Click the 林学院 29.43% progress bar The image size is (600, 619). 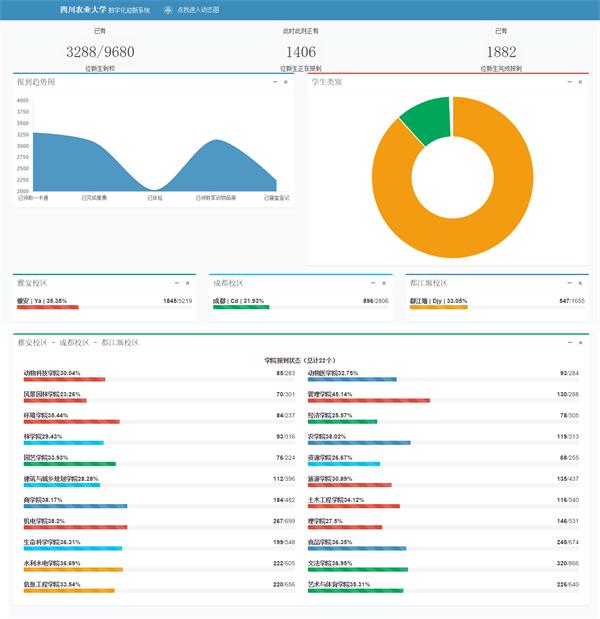(64, 443)
